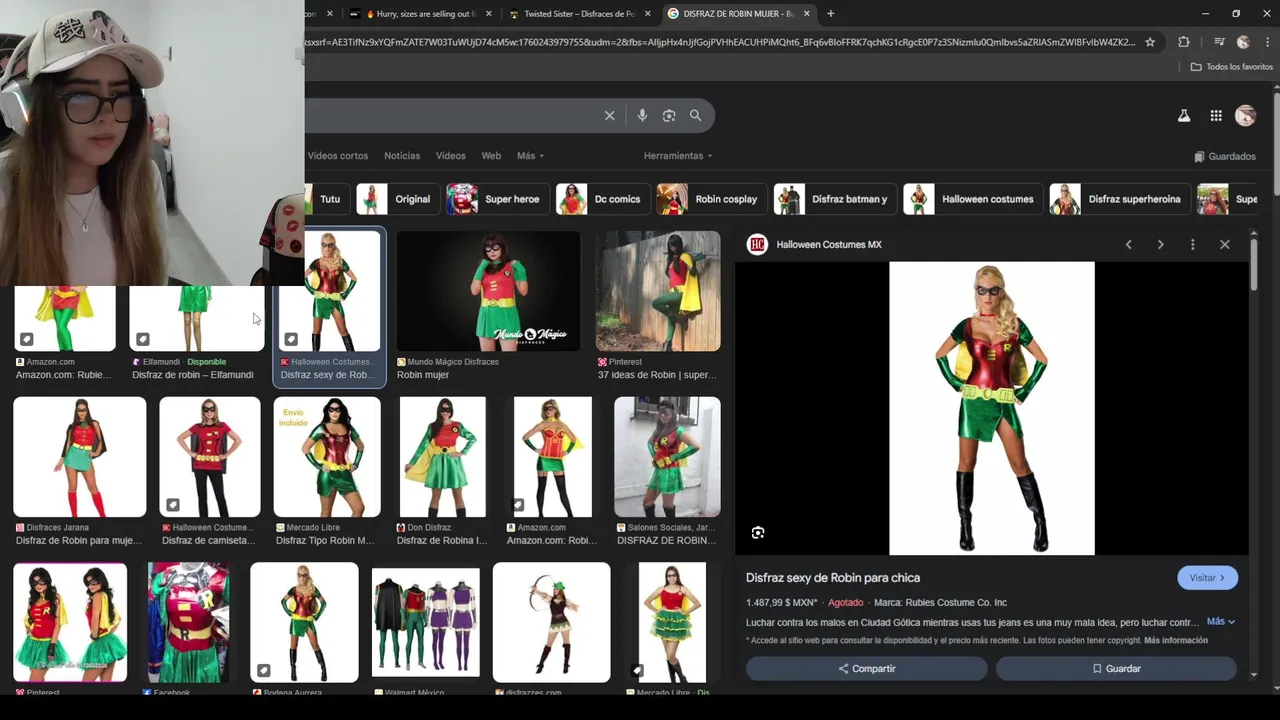
Task: Open Salones Sociales DISFRAZ DE ROBIN thumbnail
Action: [667, 457]
